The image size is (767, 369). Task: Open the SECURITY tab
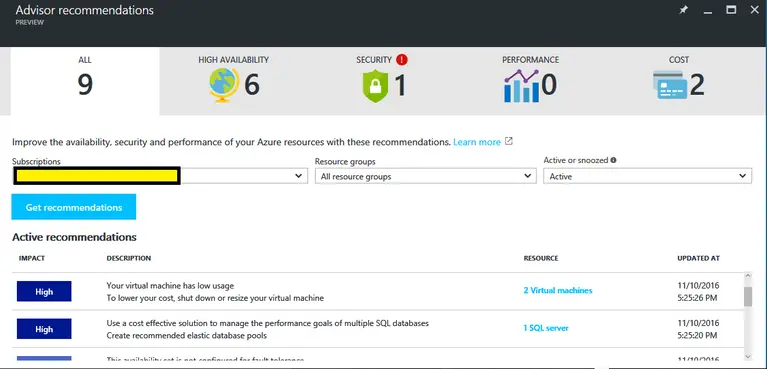(x=382, y=81)
